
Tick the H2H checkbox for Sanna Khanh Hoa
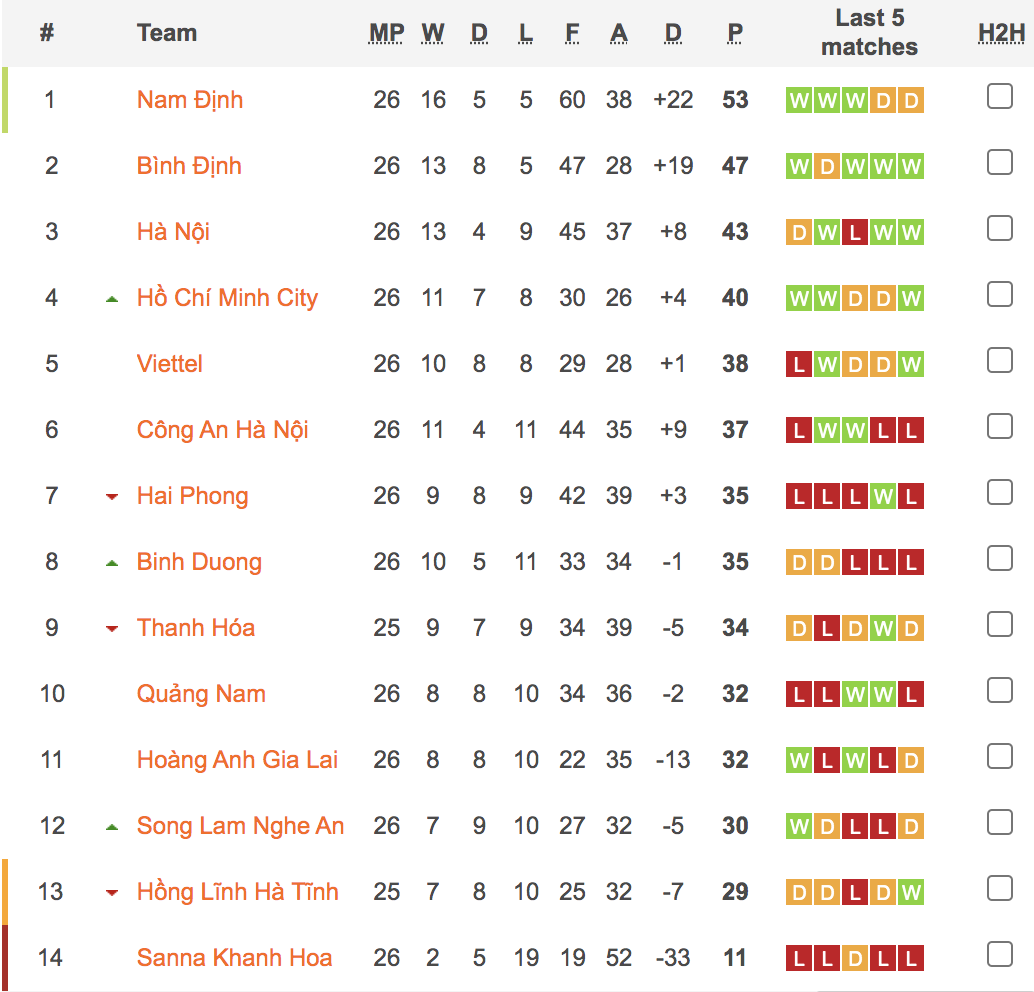pyautogui.click(x=999, y=954)
